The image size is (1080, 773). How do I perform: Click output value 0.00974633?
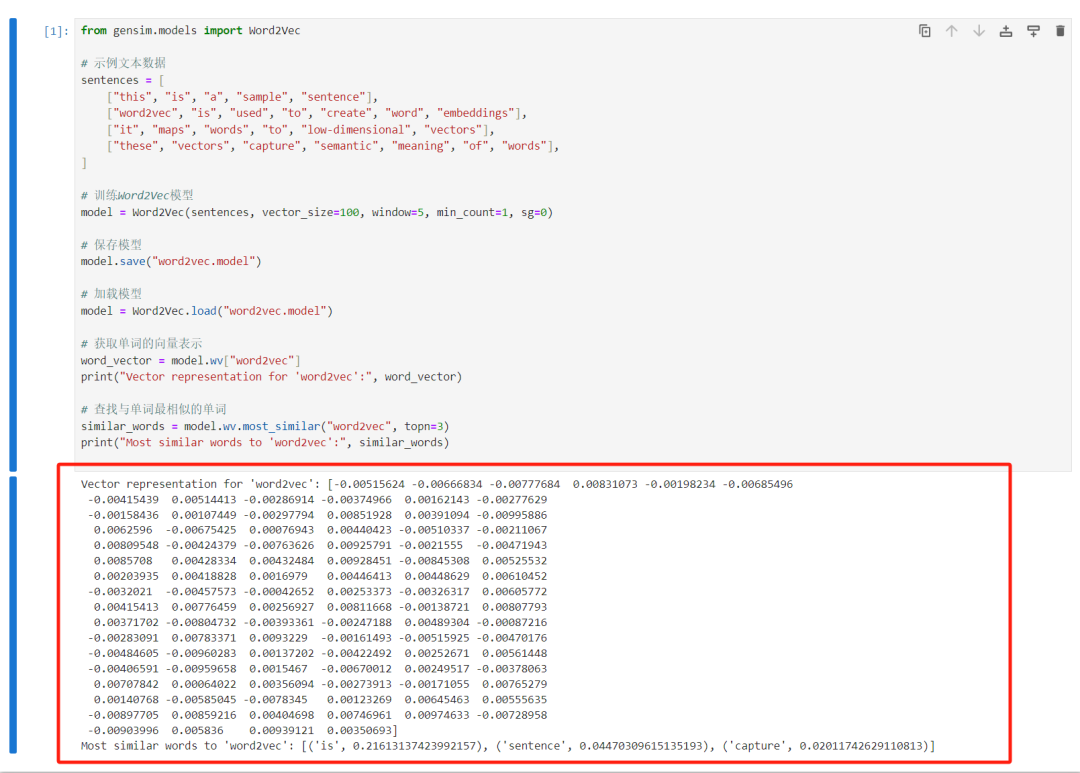click(x=437, y=715)
